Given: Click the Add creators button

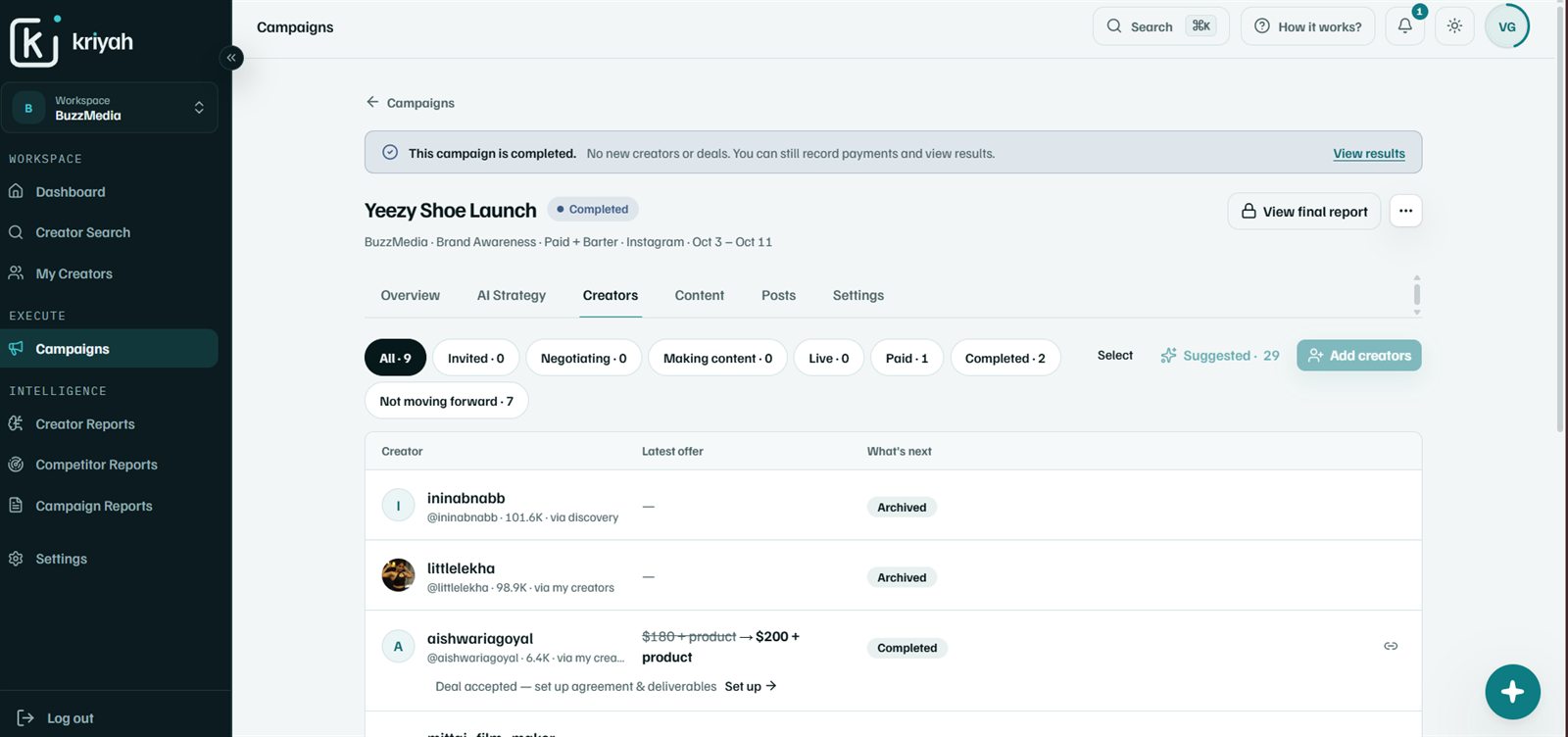Looking at the screenshot, I should pyautogui.click(x=1359, y=356).
